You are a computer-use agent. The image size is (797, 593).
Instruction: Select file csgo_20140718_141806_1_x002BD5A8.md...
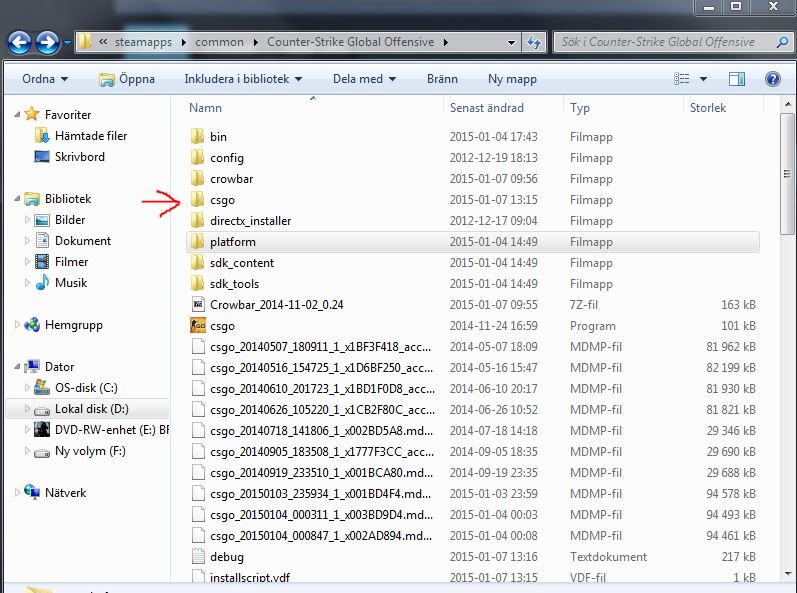click(x=322, y=430)
